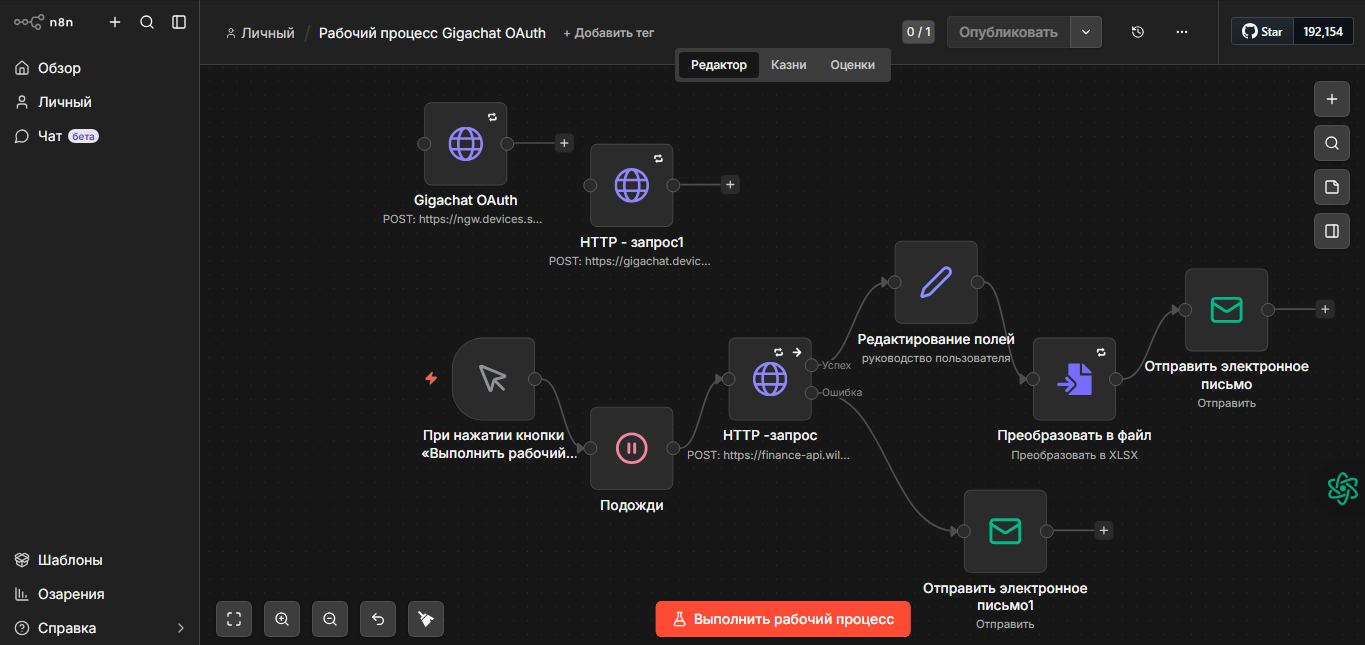
Task: Click the Ошибка output connector
Action: [x=811, y=392]
